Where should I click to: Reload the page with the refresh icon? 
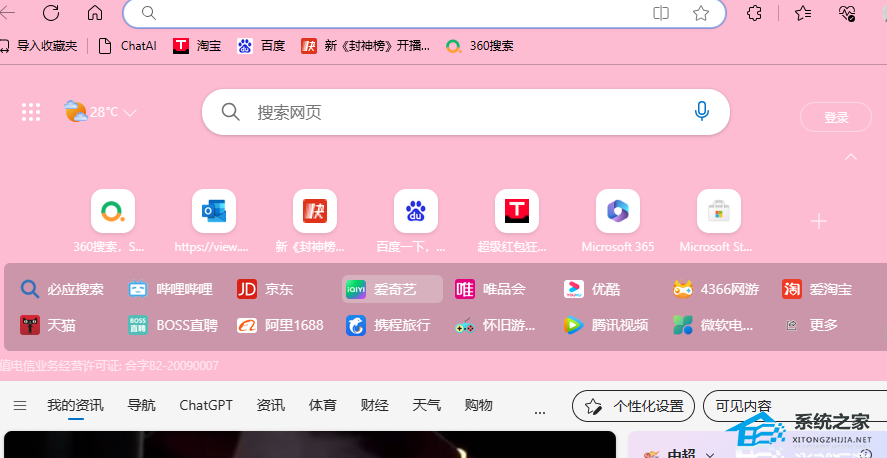51,12
